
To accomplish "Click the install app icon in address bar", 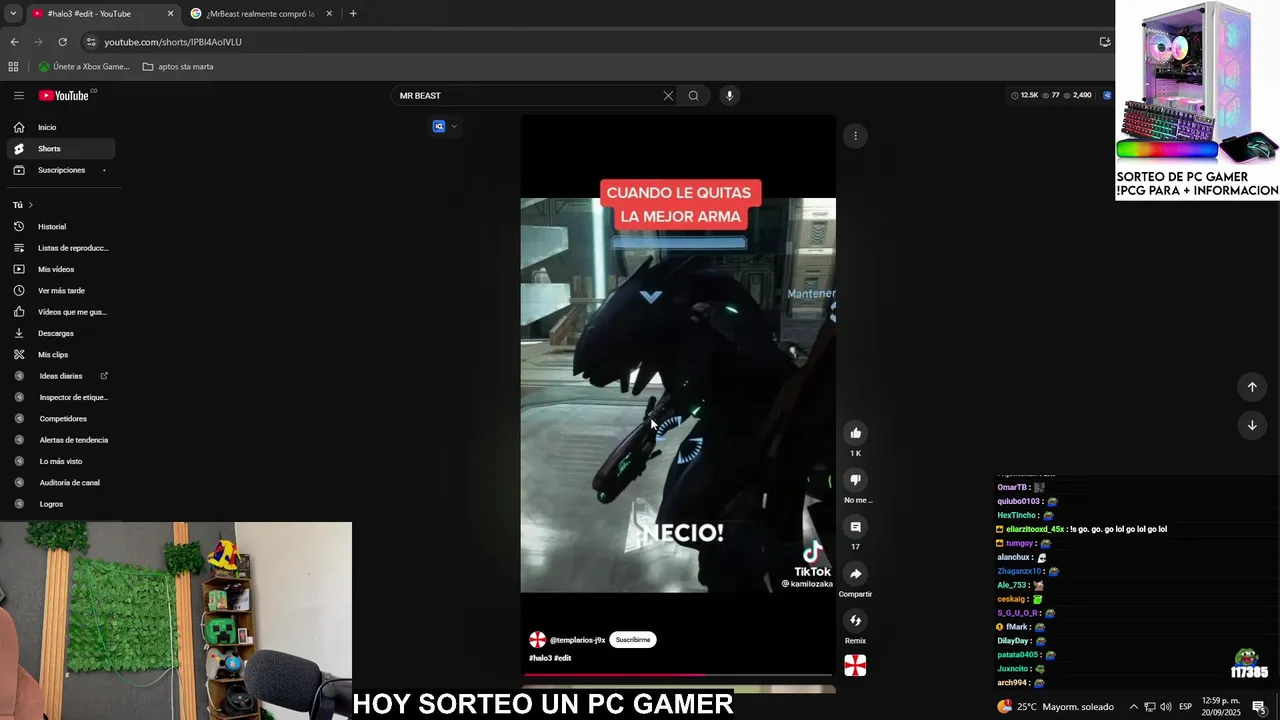I will (1105, 42).
